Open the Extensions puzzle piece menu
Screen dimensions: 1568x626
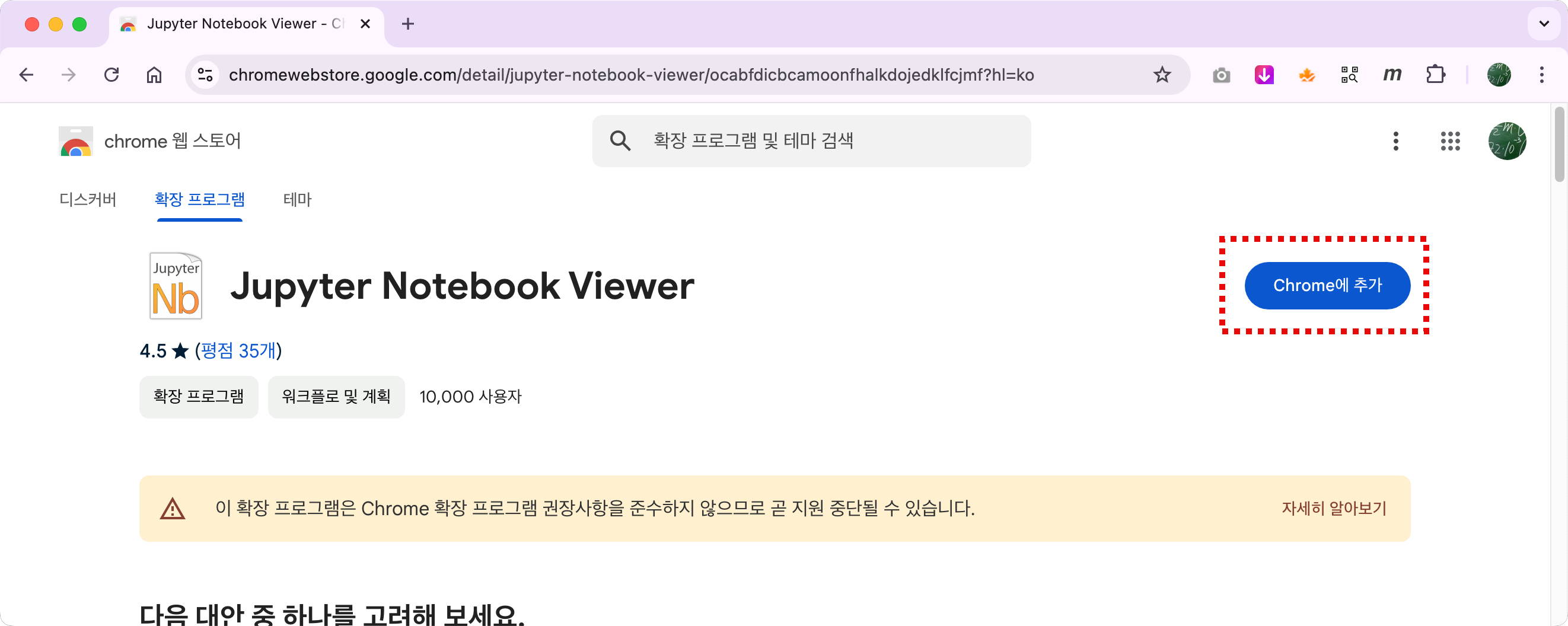point(1435,75)
